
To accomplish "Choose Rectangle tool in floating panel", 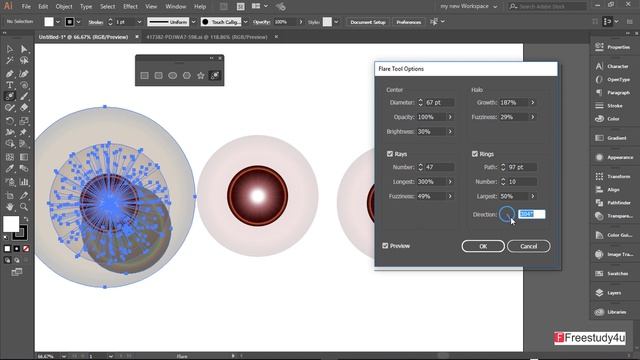I will pyautogui.click(x=144, y=76).
